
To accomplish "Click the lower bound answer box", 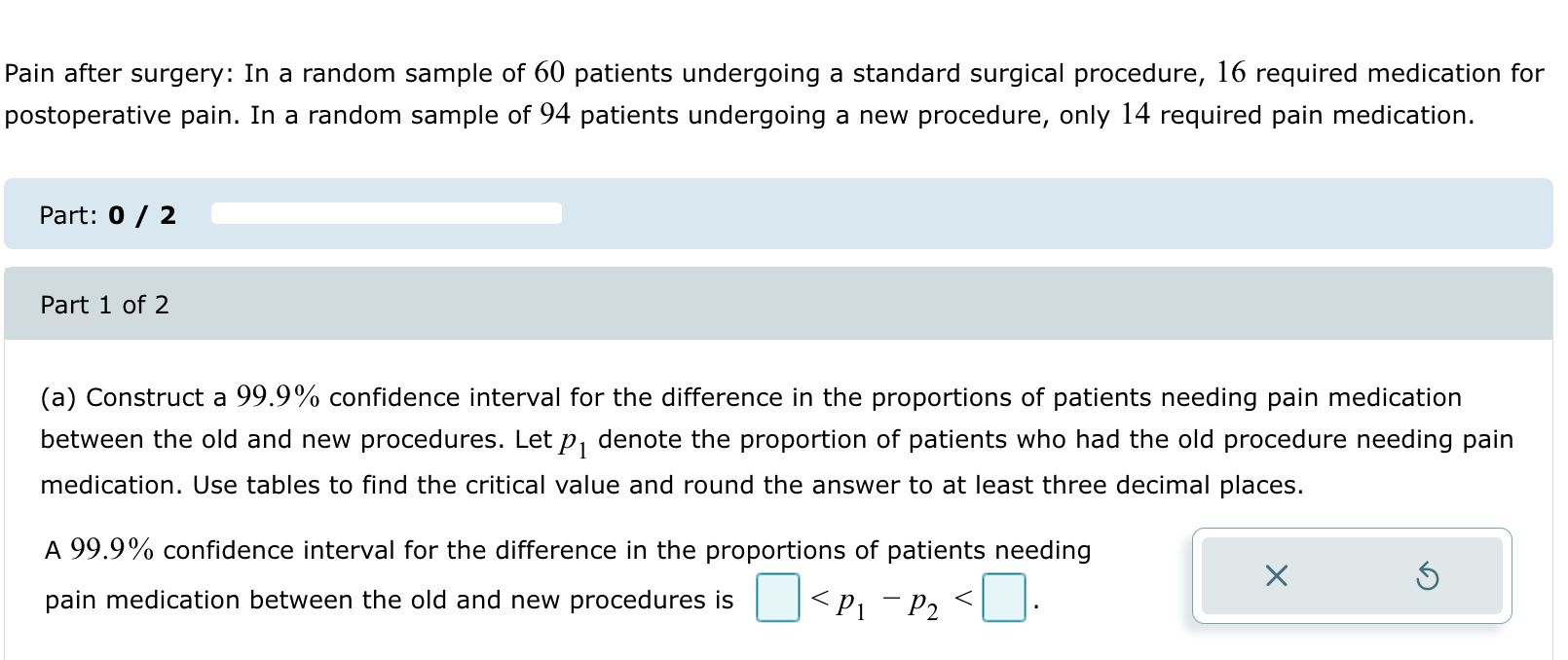I will point(775,596).
